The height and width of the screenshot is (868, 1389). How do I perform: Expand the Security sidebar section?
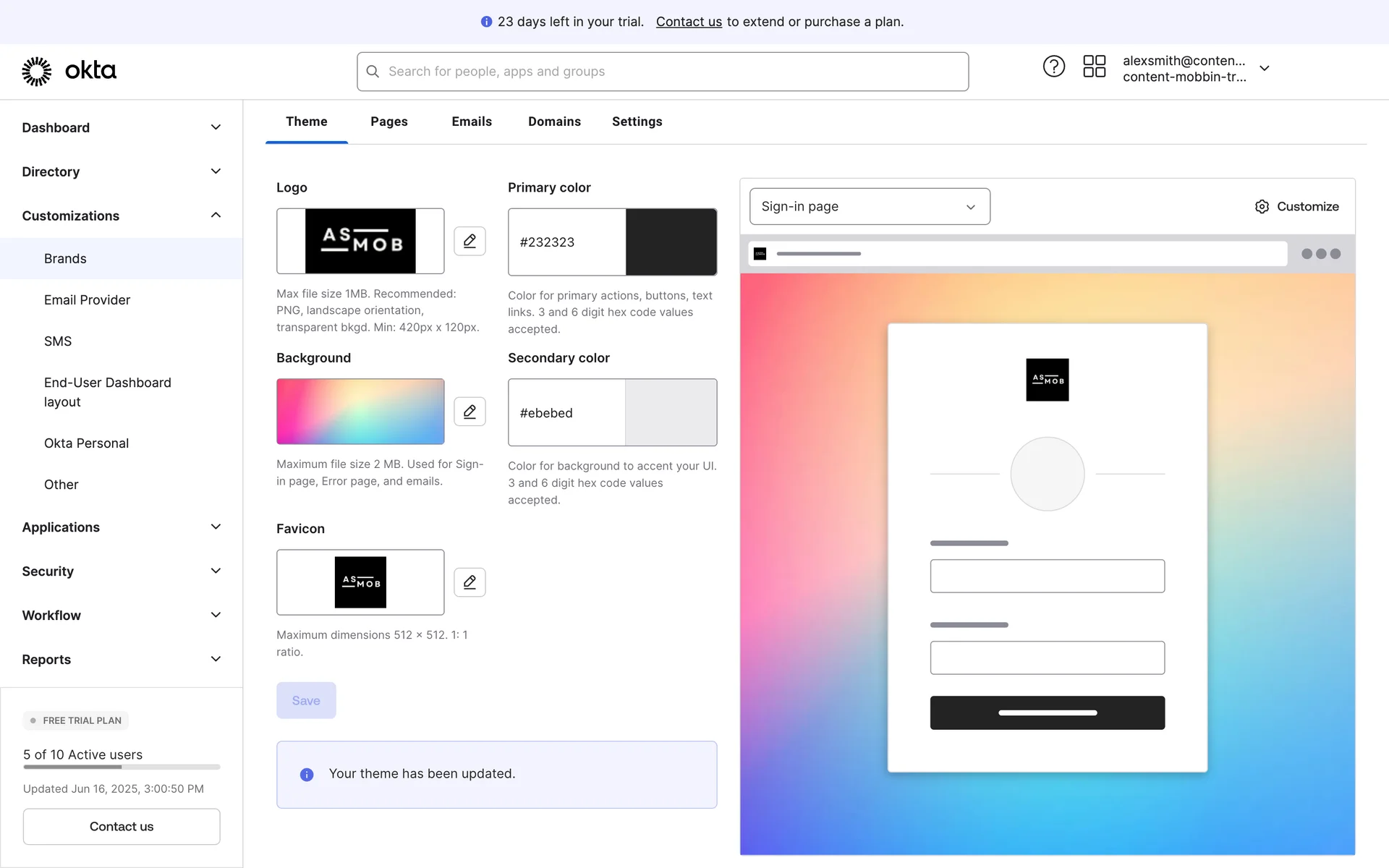click(x=215, y=571)
